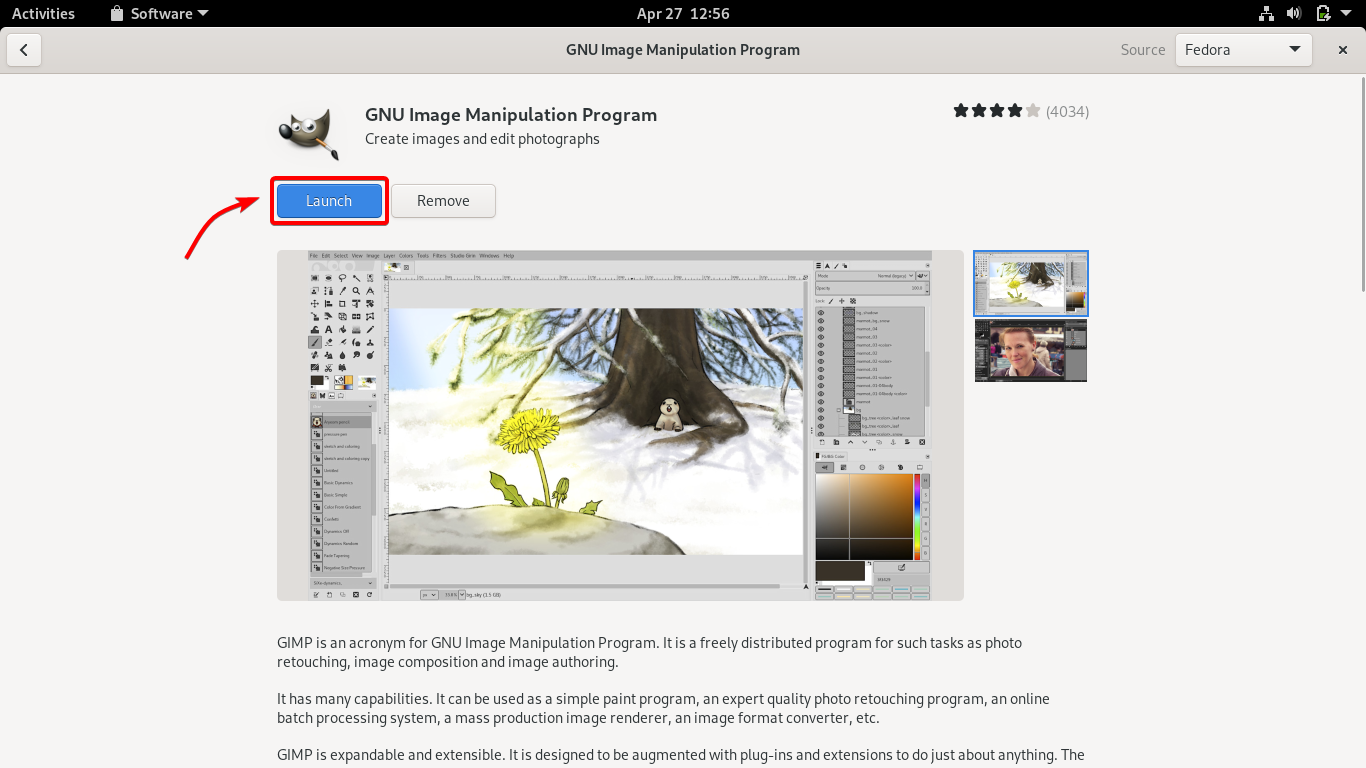Image resolution: width=1366 pixels, height=768 pixels.
Task: Open the Fedora source dropdown
Action: 1243,49
